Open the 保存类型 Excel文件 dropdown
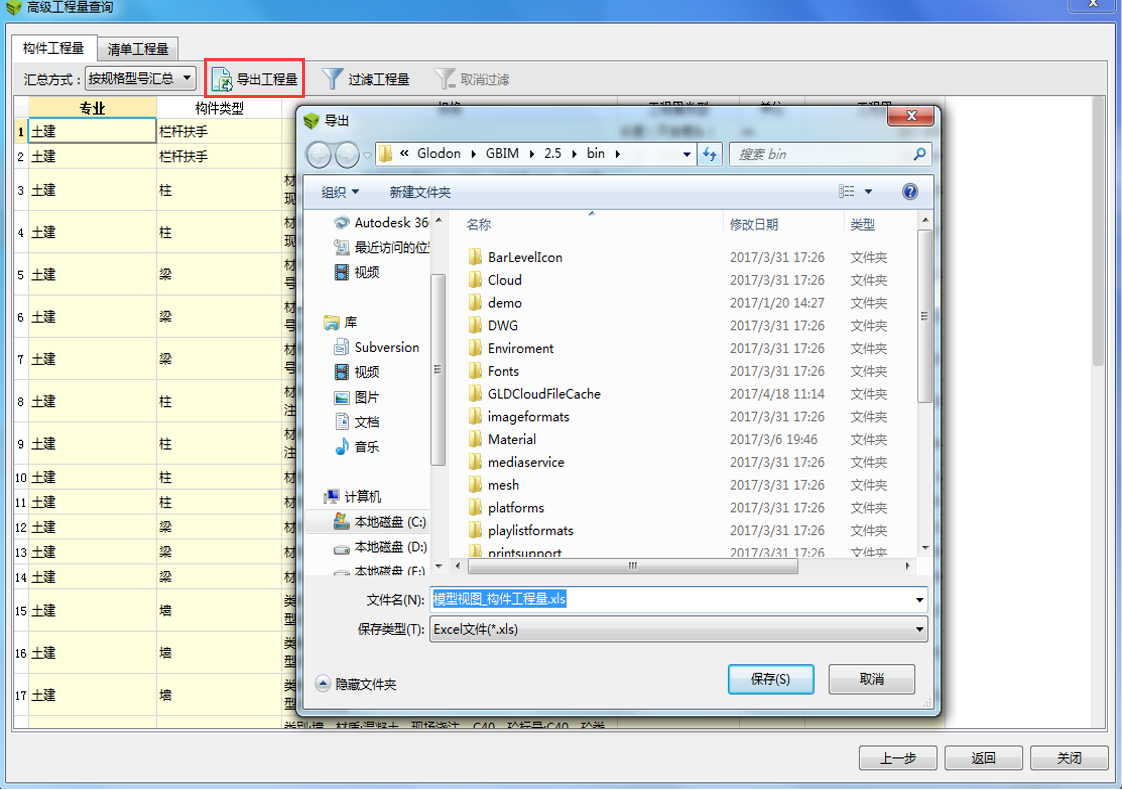 (x=678, y=630)
